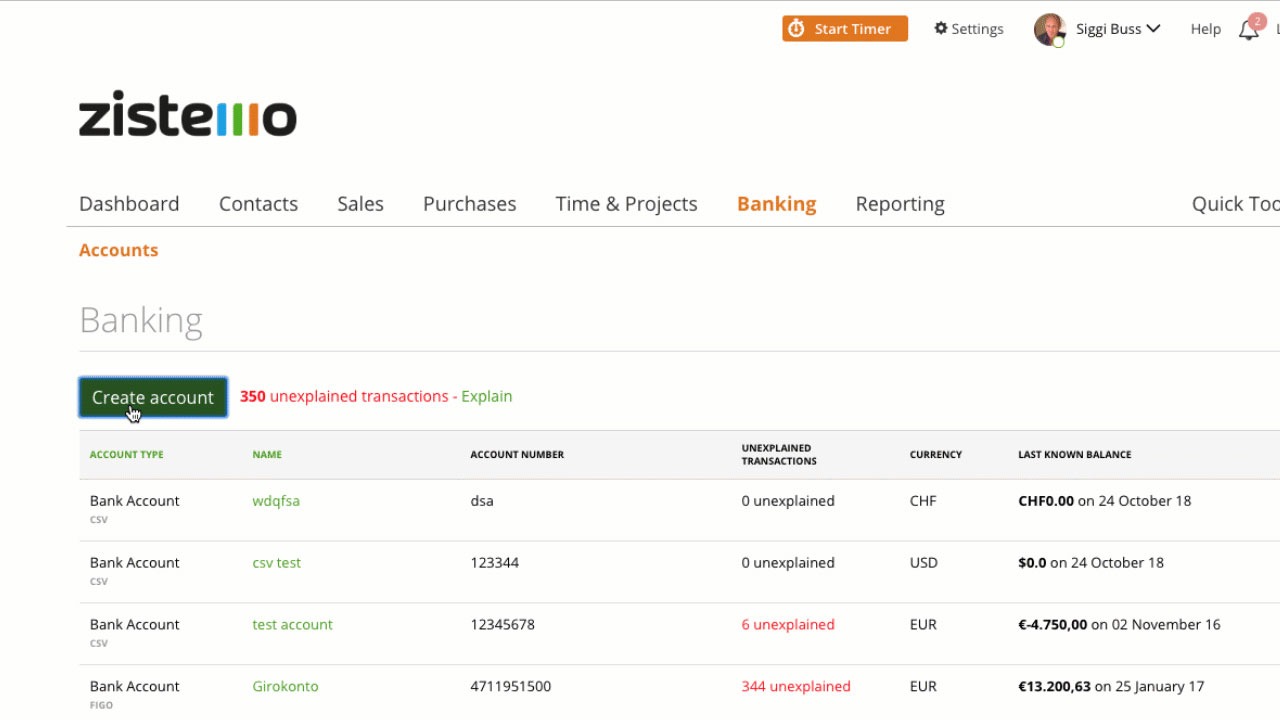Image resolution: width=1280 pixels, height=720 pixels.
Task: Click the €-4.750,00 balance cell
Action: [1119, 625]
